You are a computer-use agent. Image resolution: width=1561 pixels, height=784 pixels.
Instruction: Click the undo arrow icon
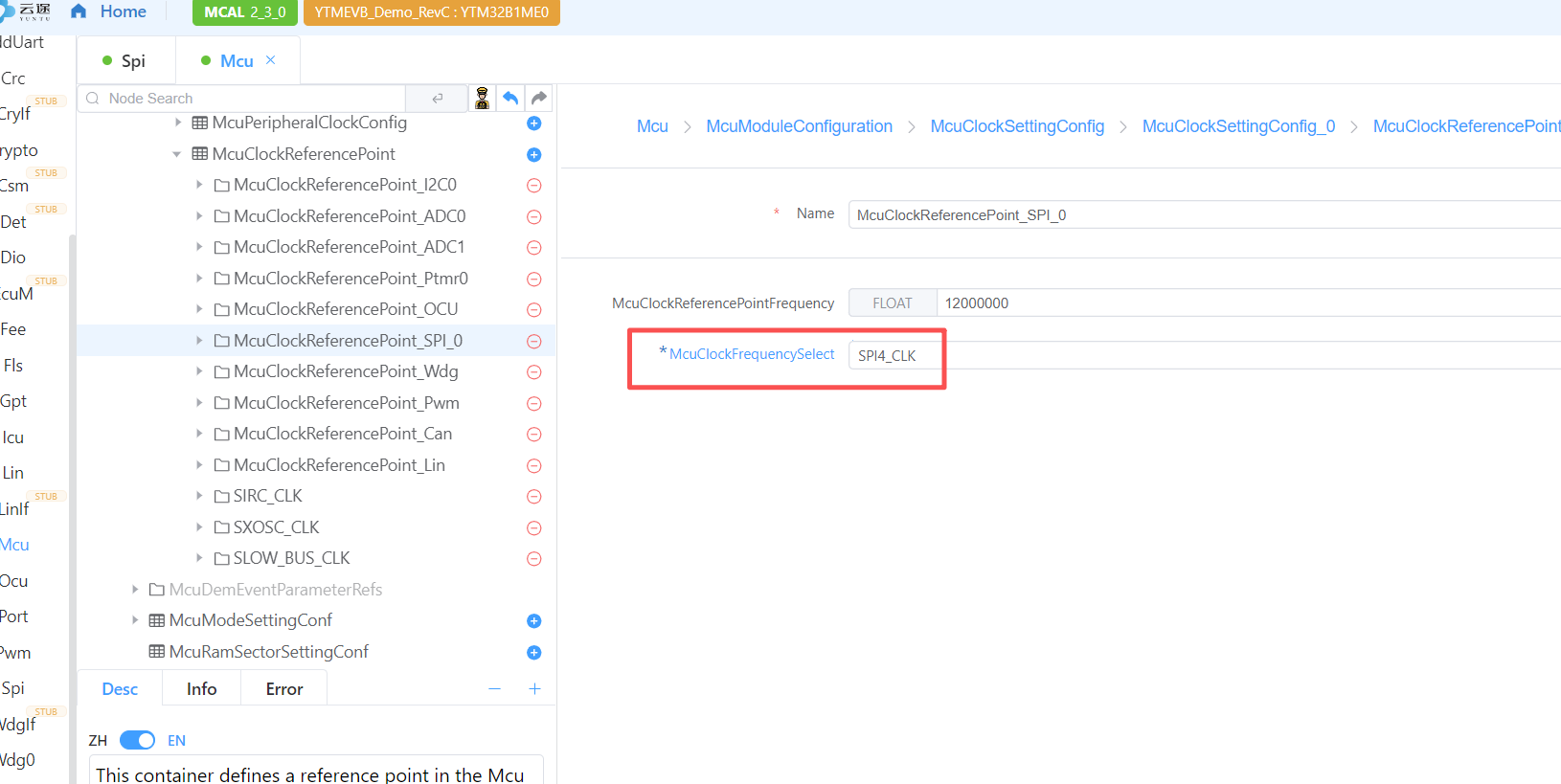pyautogui.click(x=510, y=98)
